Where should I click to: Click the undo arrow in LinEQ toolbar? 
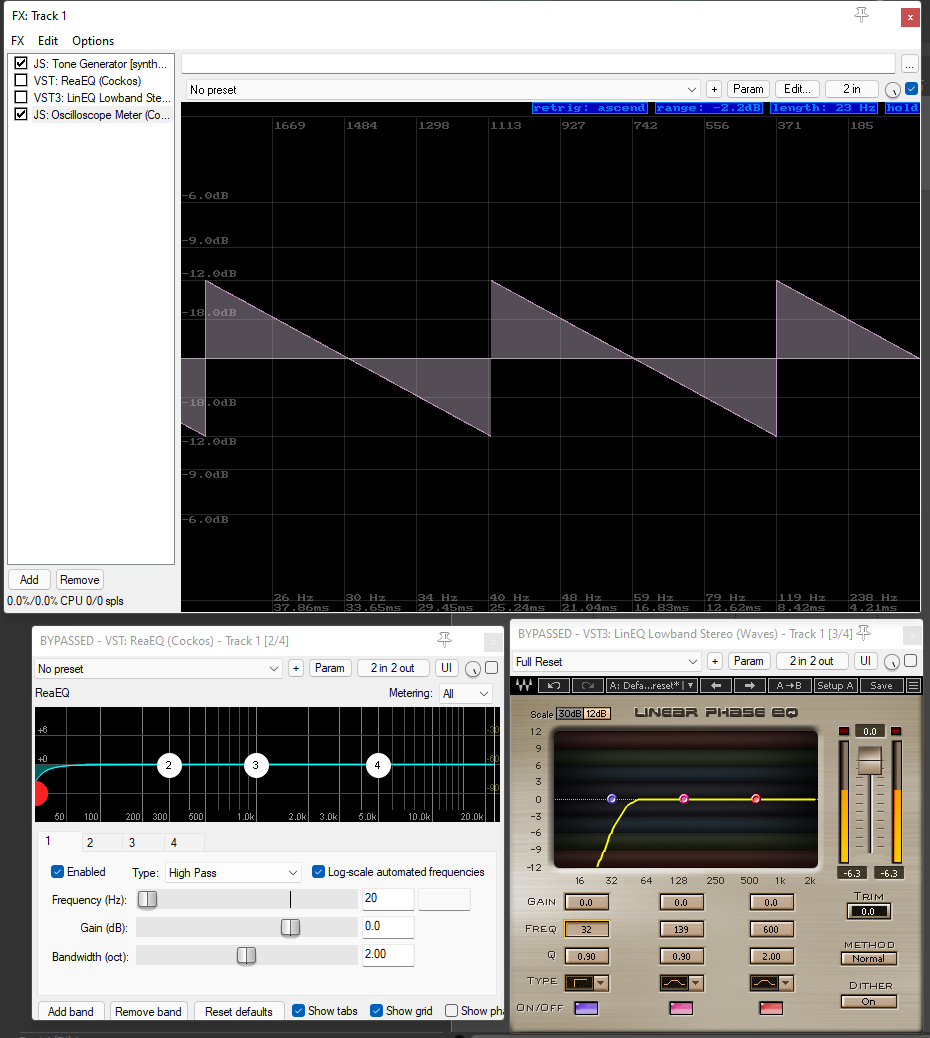(554, 686)
